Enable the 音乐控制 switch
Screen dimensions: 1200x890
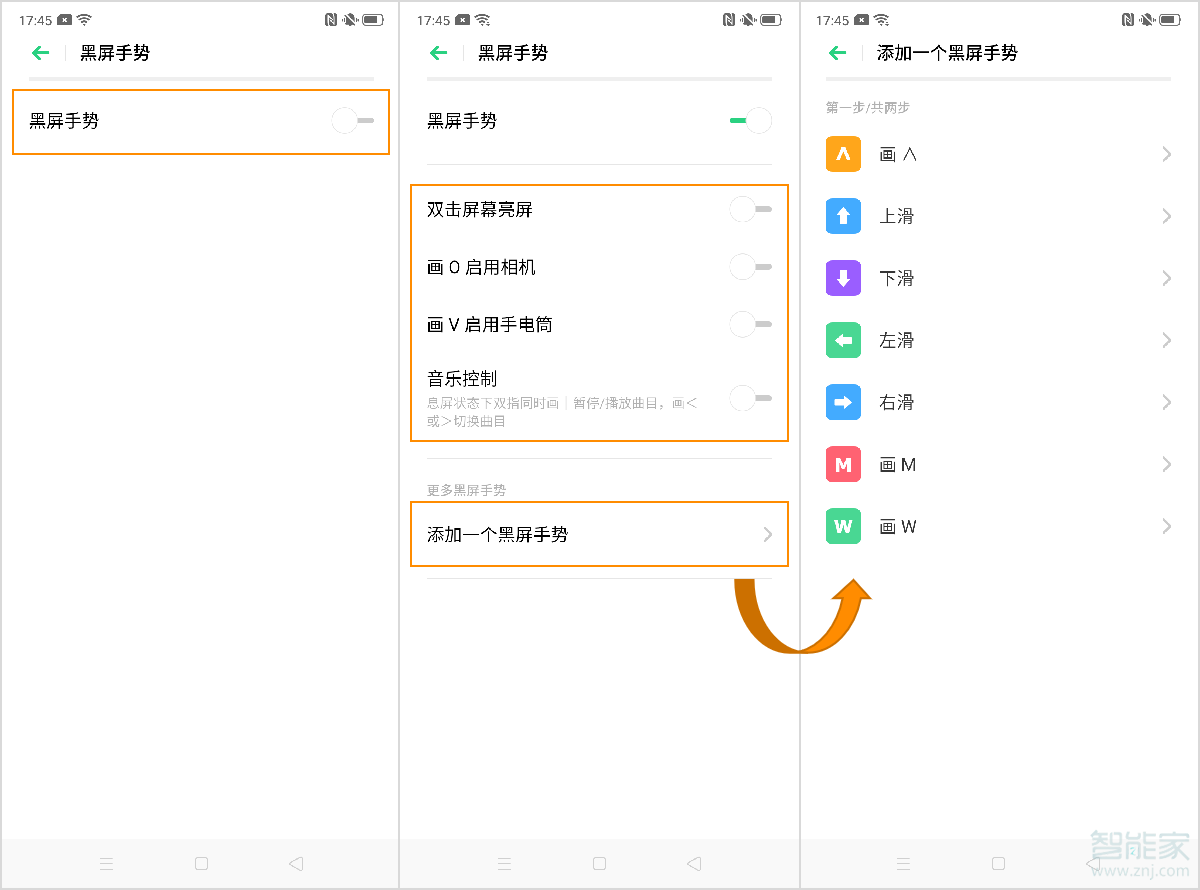coord(750,398)
